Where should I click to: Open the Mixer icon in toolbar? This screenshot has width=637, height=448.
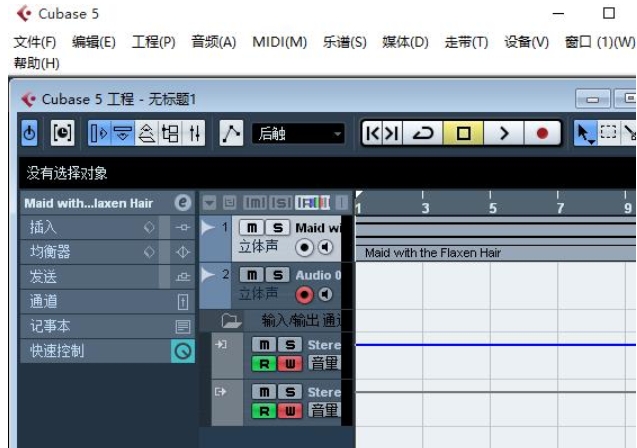point(194,133)
